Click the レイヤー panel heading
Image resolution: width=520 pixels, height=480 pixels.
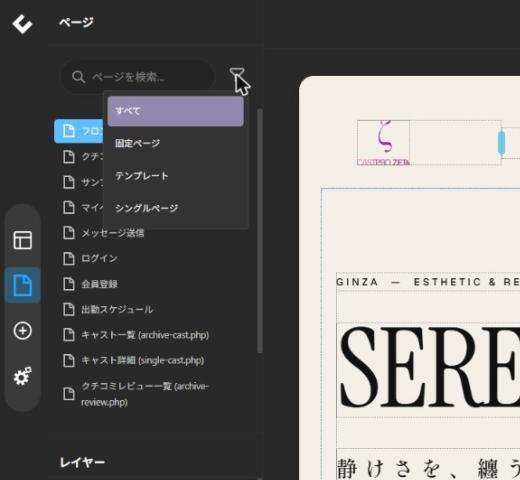pos(82,462)
